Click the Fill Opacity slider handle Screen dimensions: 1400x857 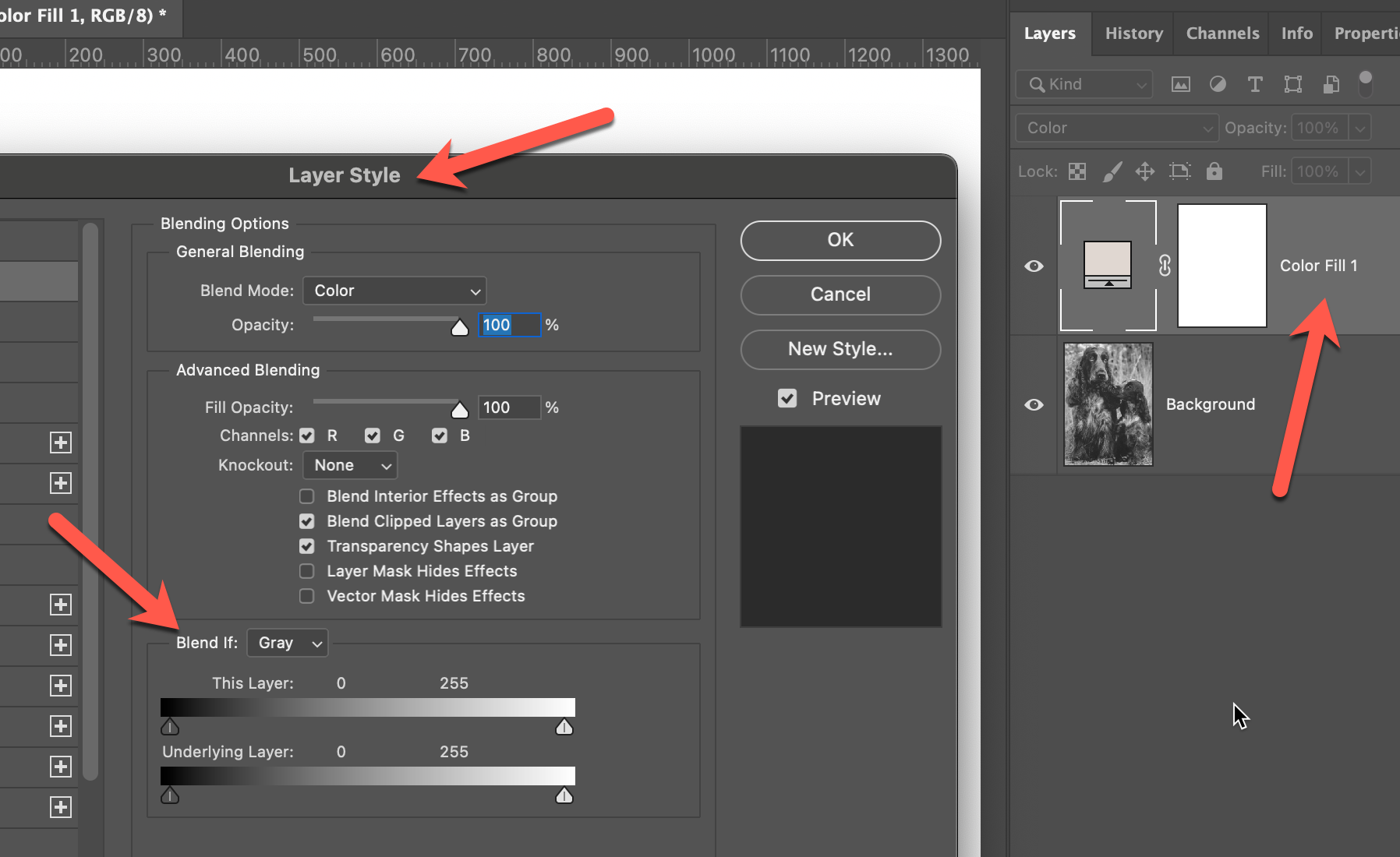[x=460, y=410]
